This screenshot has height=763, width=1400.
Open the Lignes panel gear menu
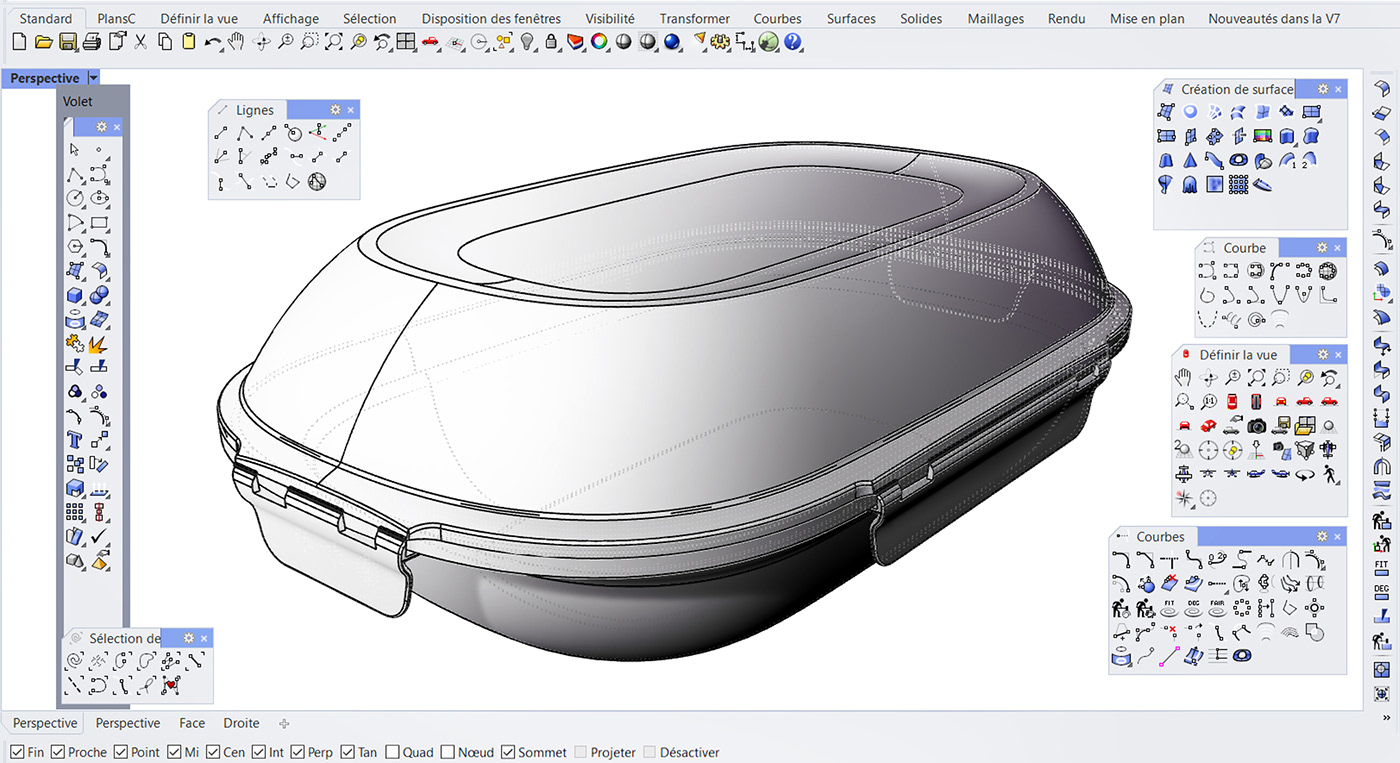coord(335,110)
